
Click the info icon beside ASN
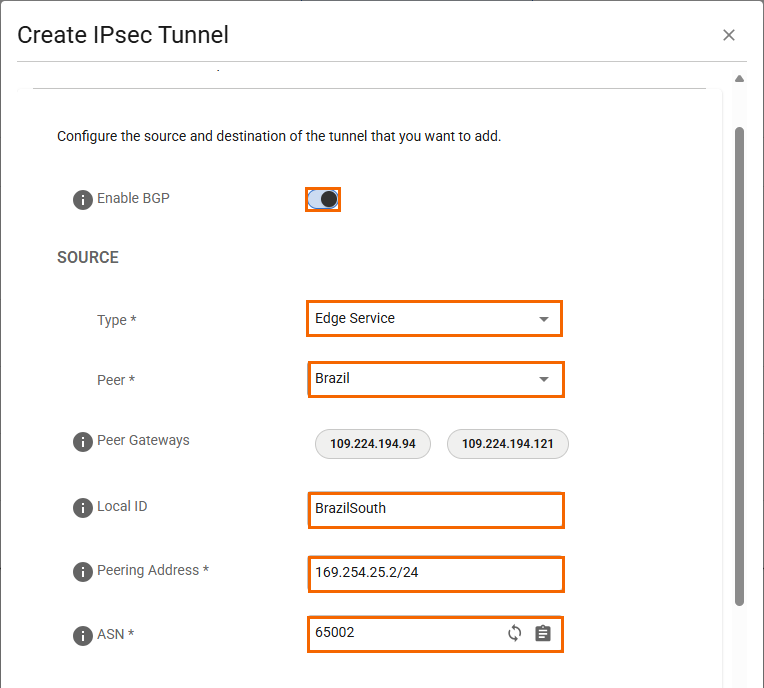pyautogui.click(x=83, y=636)
